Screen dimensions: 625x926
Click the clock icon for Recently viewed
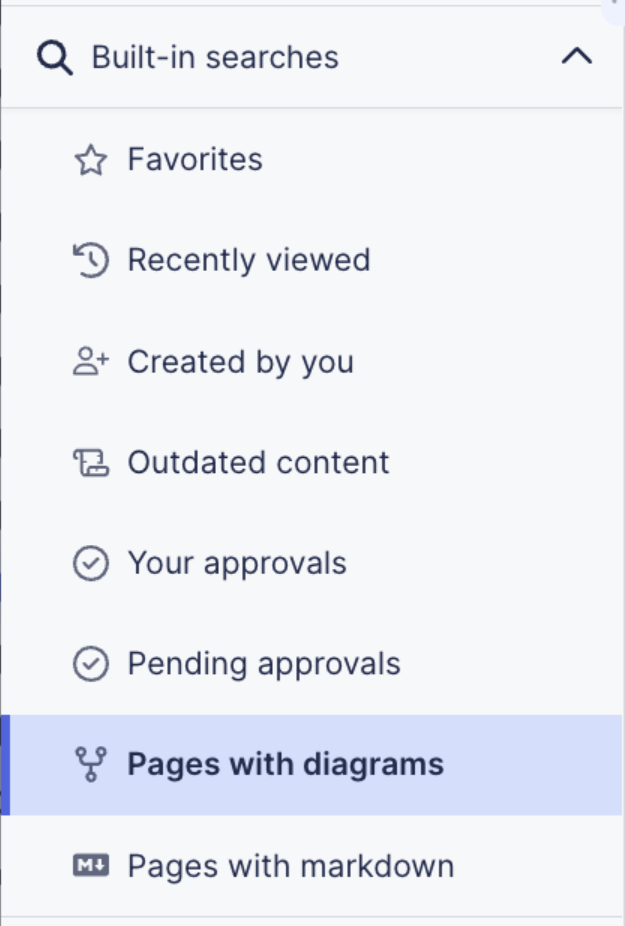pos(90,260)
